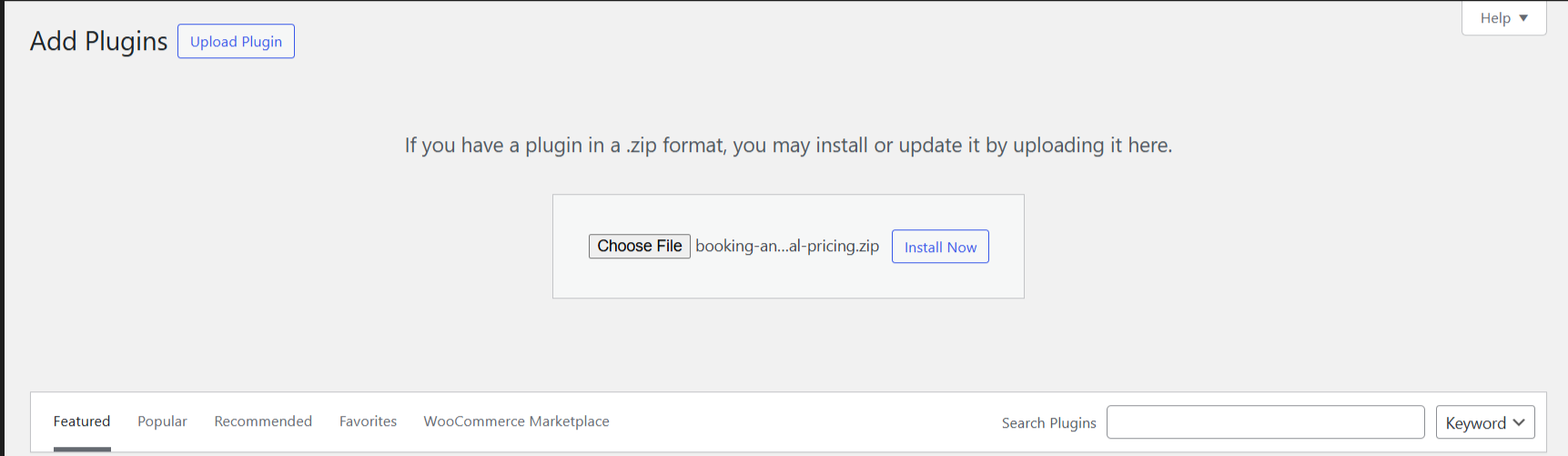Click the Search Plugins label
The height and width of the screenshot is (456, 1568).
tap(1048, 423)
